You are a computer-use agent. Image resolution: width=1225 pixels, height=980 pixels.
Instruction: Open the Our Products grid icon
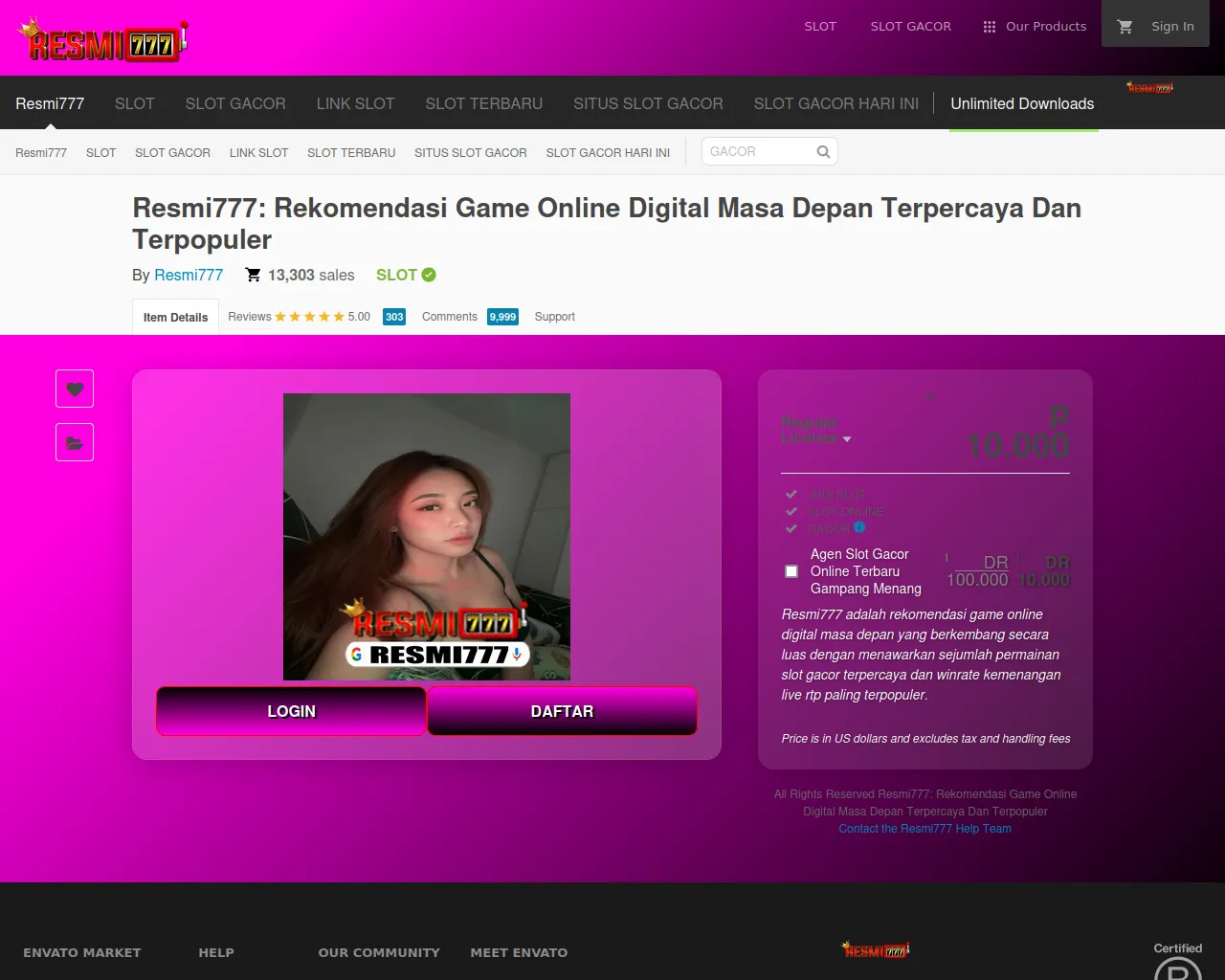pos(990,27)
